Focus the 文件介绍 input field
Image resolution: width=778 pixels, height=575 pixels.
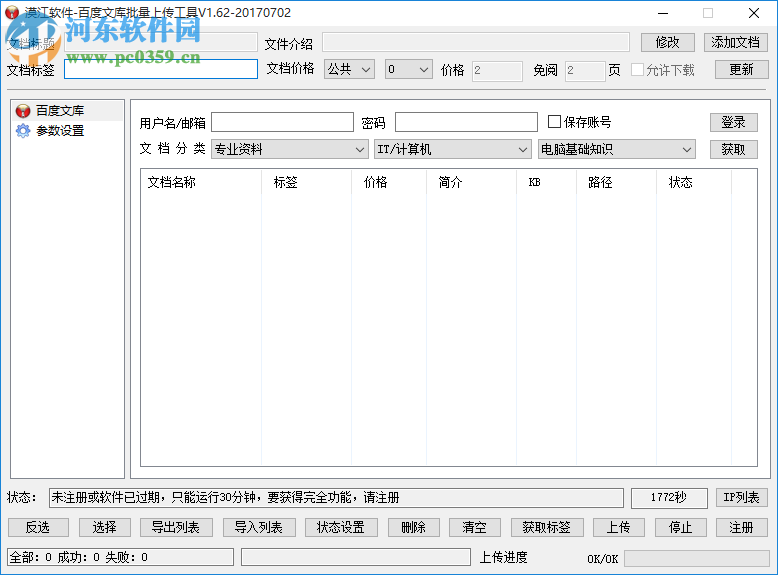click(476, 43)
